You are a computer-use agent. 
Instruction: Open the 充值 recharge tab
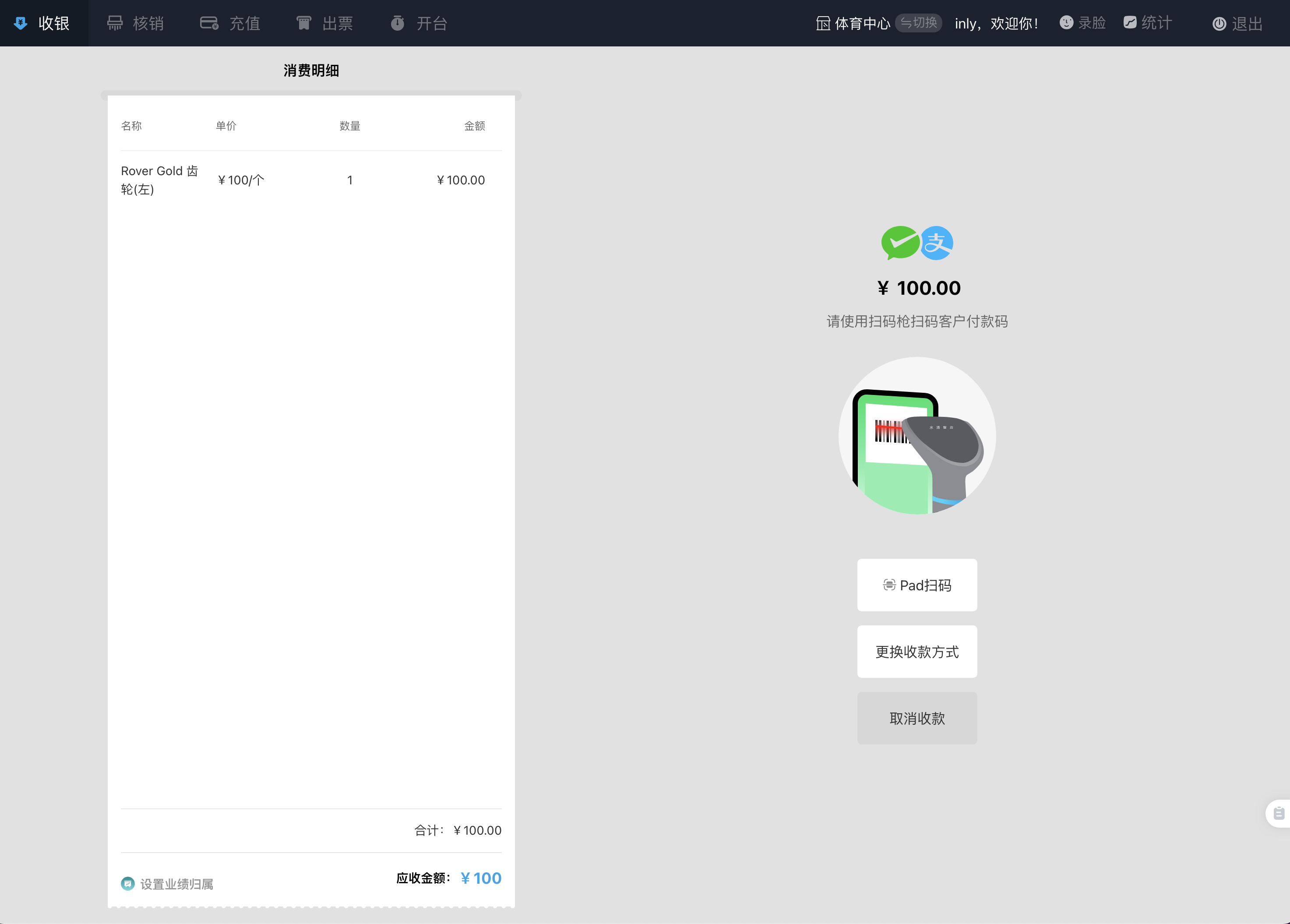pyautogui.click(x=230, y=23)
